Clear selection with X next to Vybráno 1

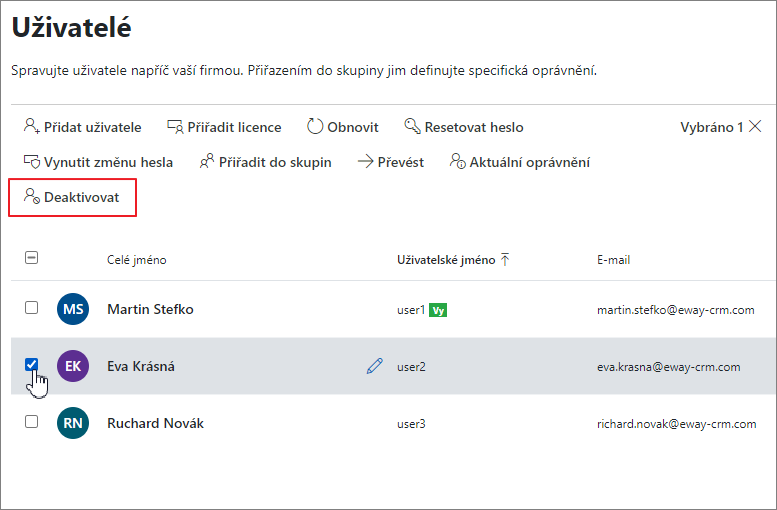755,126
